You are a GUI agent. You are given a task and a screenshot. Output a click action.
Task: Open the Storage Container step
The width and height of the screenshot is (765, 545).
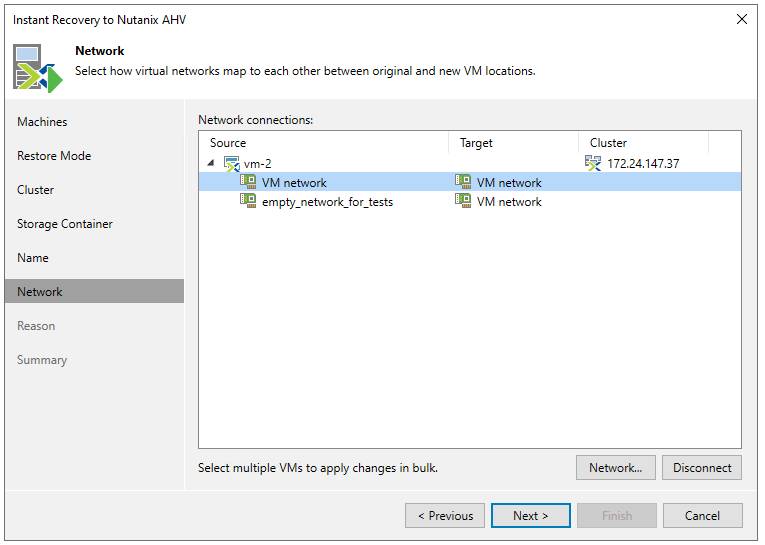(65, 224)
